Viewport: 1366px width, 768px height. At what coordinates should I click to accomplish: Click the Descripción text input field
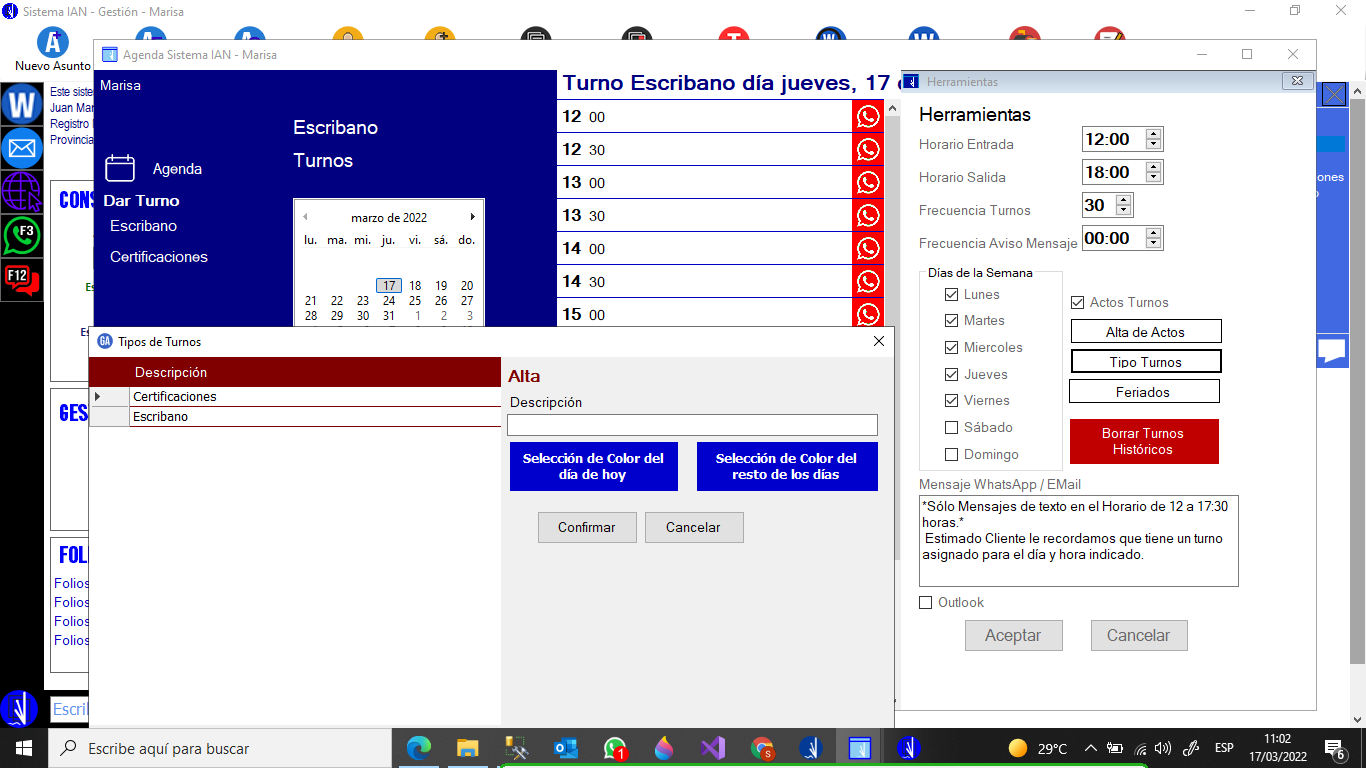(x=692, y=425)
